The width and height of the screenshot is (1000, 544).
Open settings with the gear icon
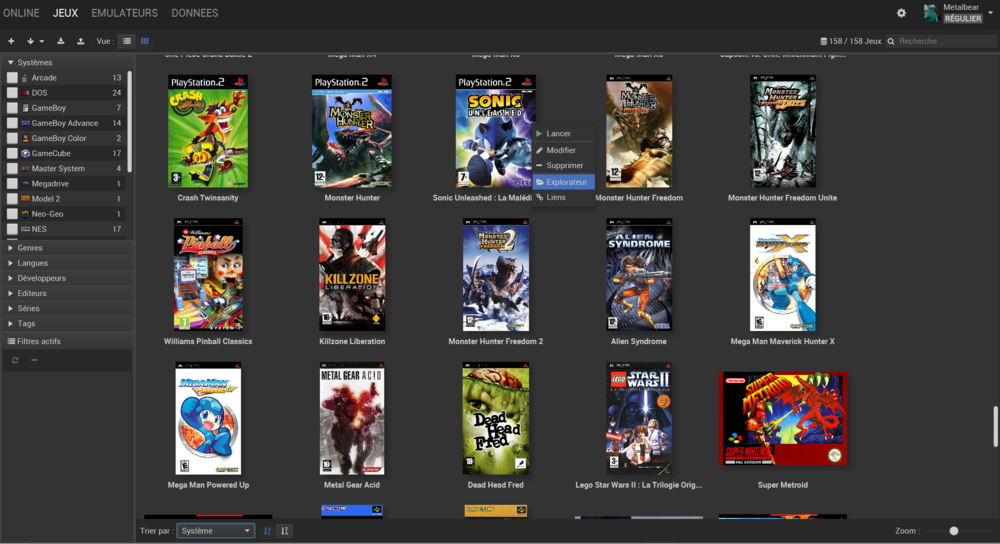click(901, 13)
